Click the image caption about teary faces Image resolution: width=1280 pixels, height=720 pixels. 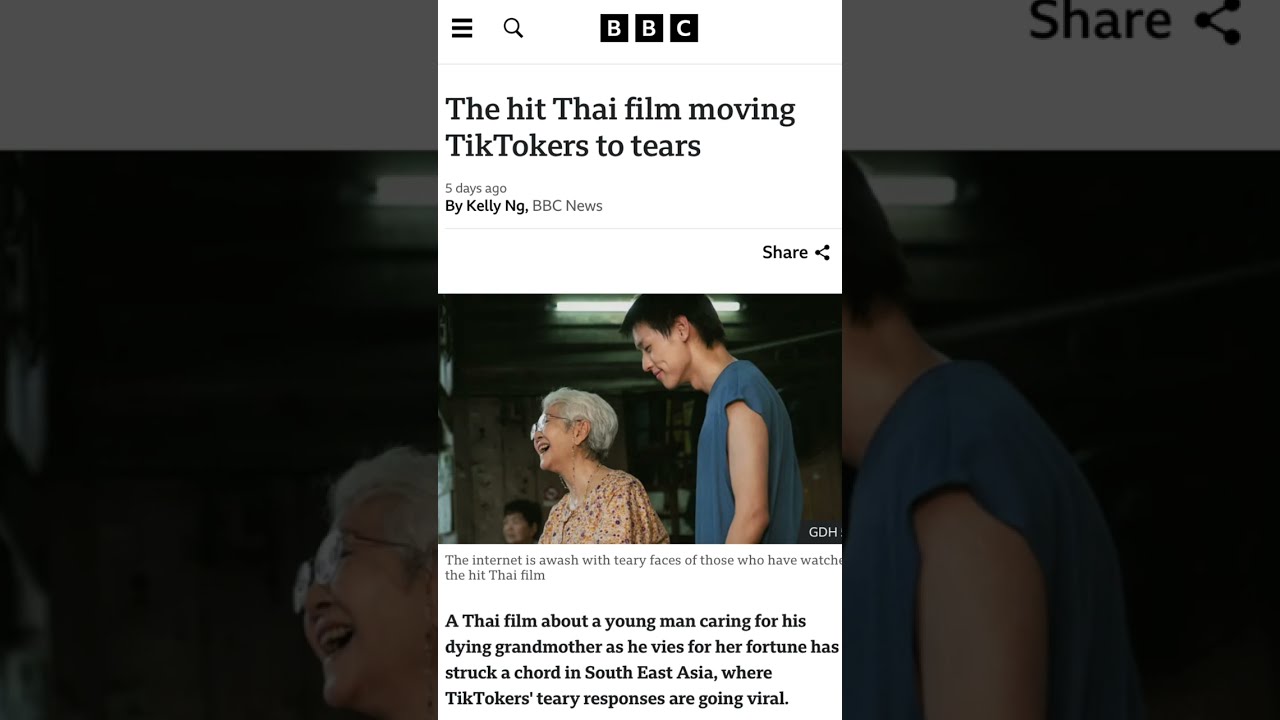tap(643, 568)
